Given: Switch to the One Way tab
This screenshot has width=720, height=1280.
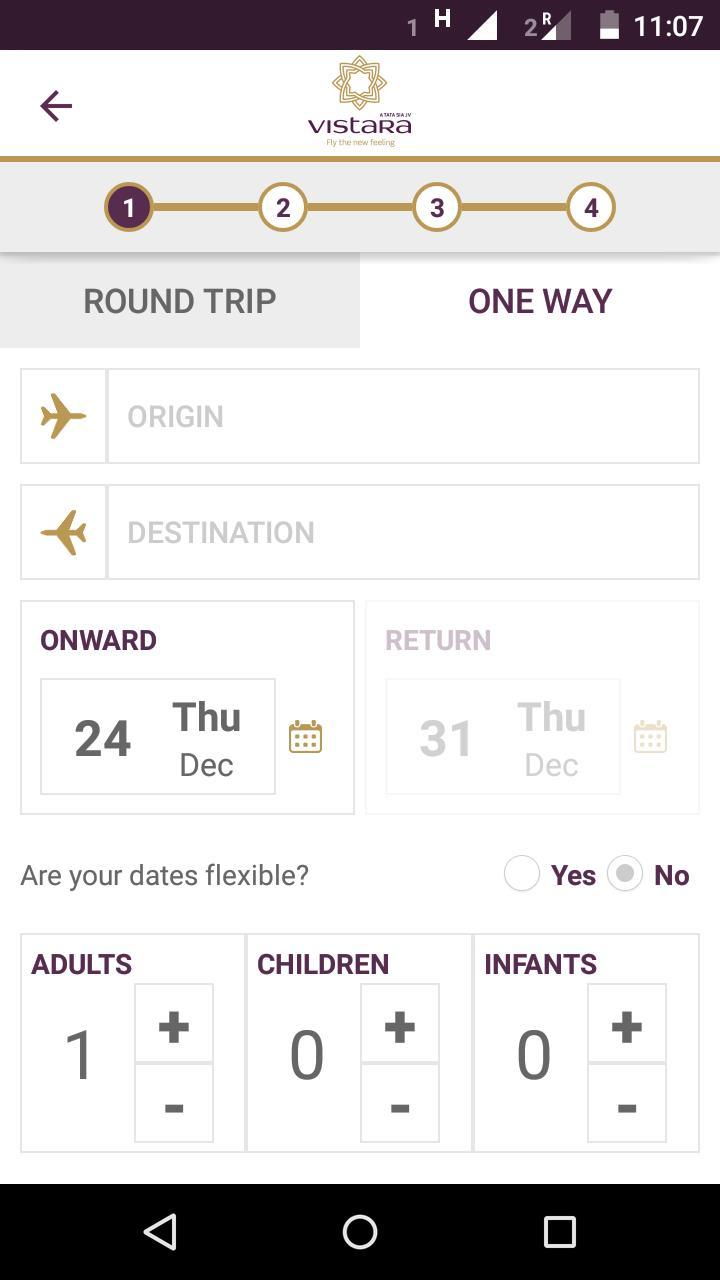Looking at the screenshot, I should pyautogui.click(x=540, y=300).
